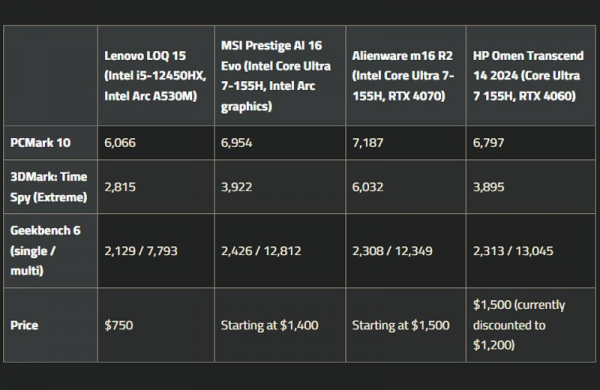Click the Lenovo LOQ 15 column header

(155, 76)
